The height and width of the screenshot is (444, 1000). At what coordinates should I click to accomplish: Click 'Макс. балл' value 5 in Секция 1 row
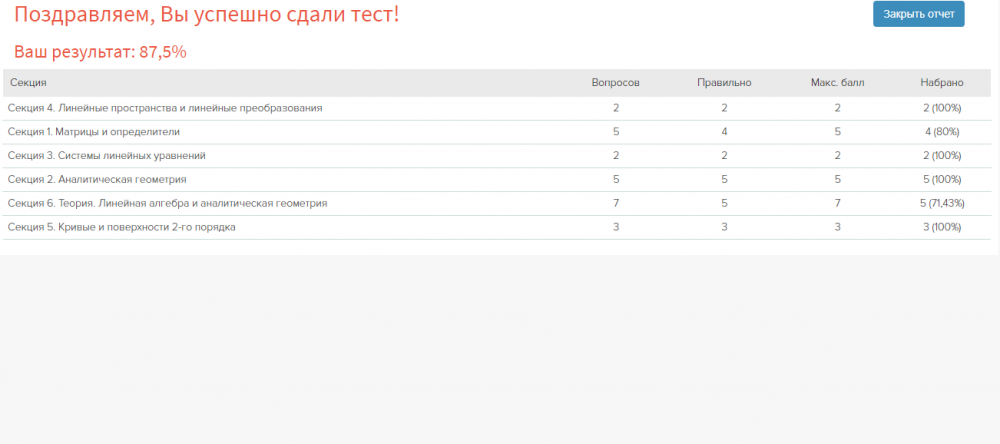[x=837, y=132]
